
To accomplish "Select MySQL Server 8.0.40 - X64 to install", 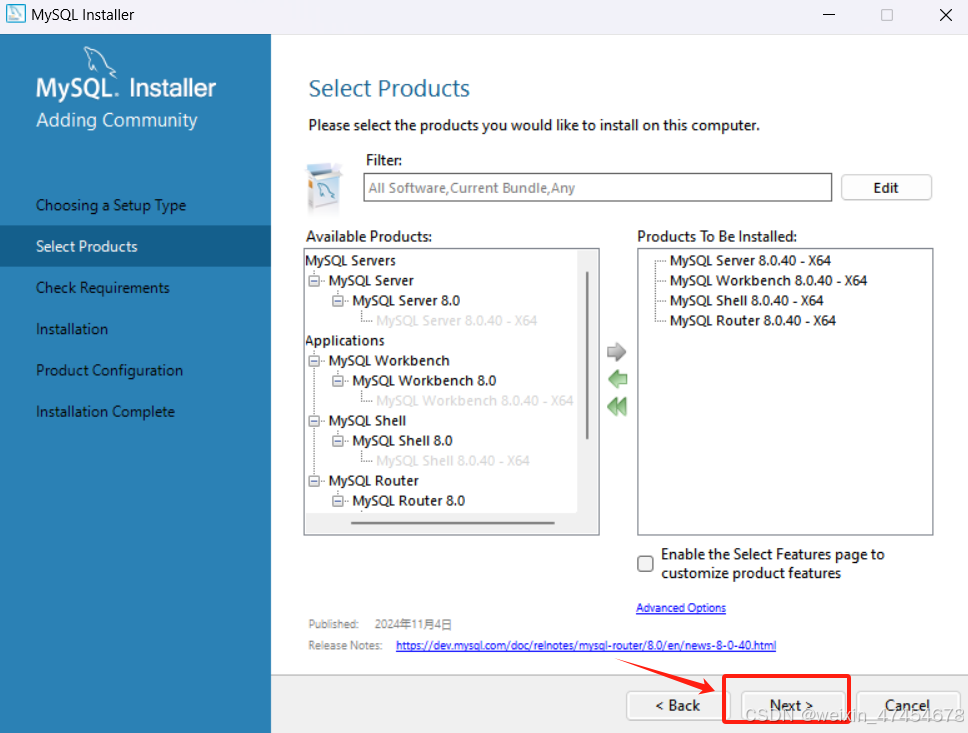I will tap(750, 261).
